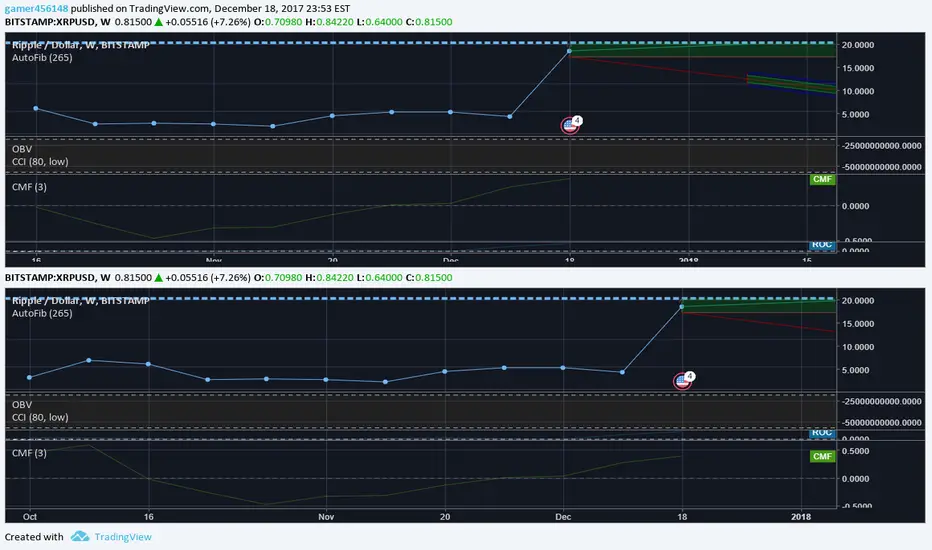Click the peak price data point in upper chart
932x550 pixels.
(x=569, y=51)
